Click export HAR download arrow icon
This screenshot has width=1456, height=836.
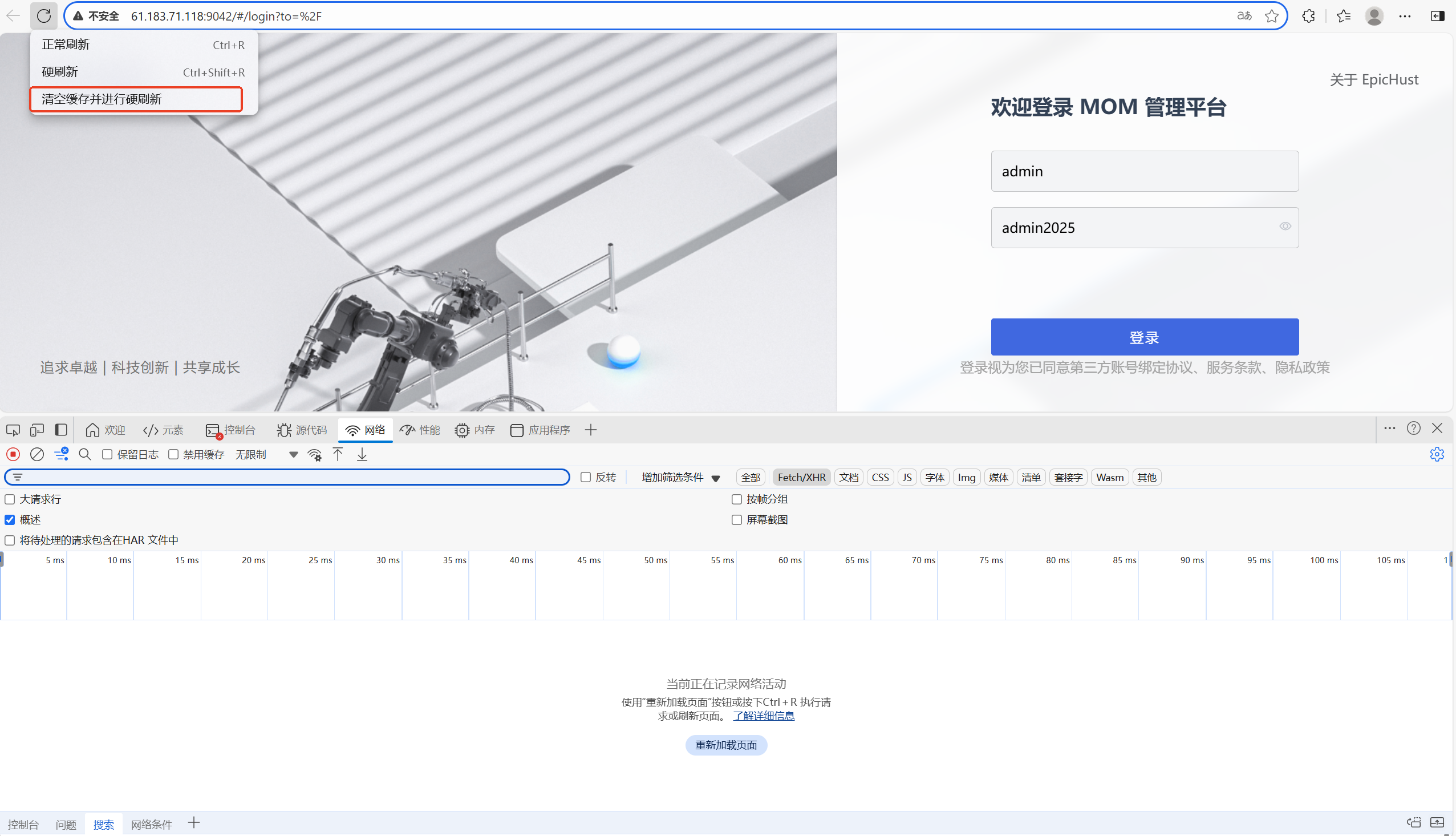(x=362, y=455)
